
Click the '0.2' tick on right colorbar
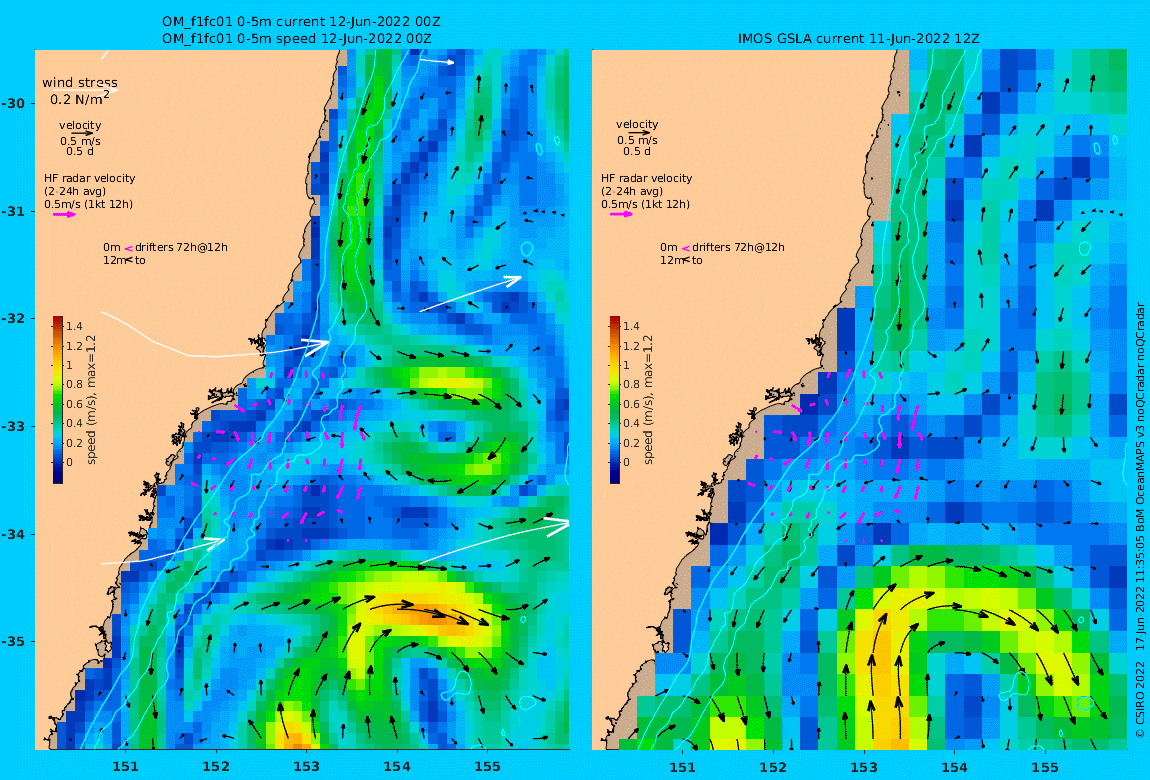click(x=631, y=443)
